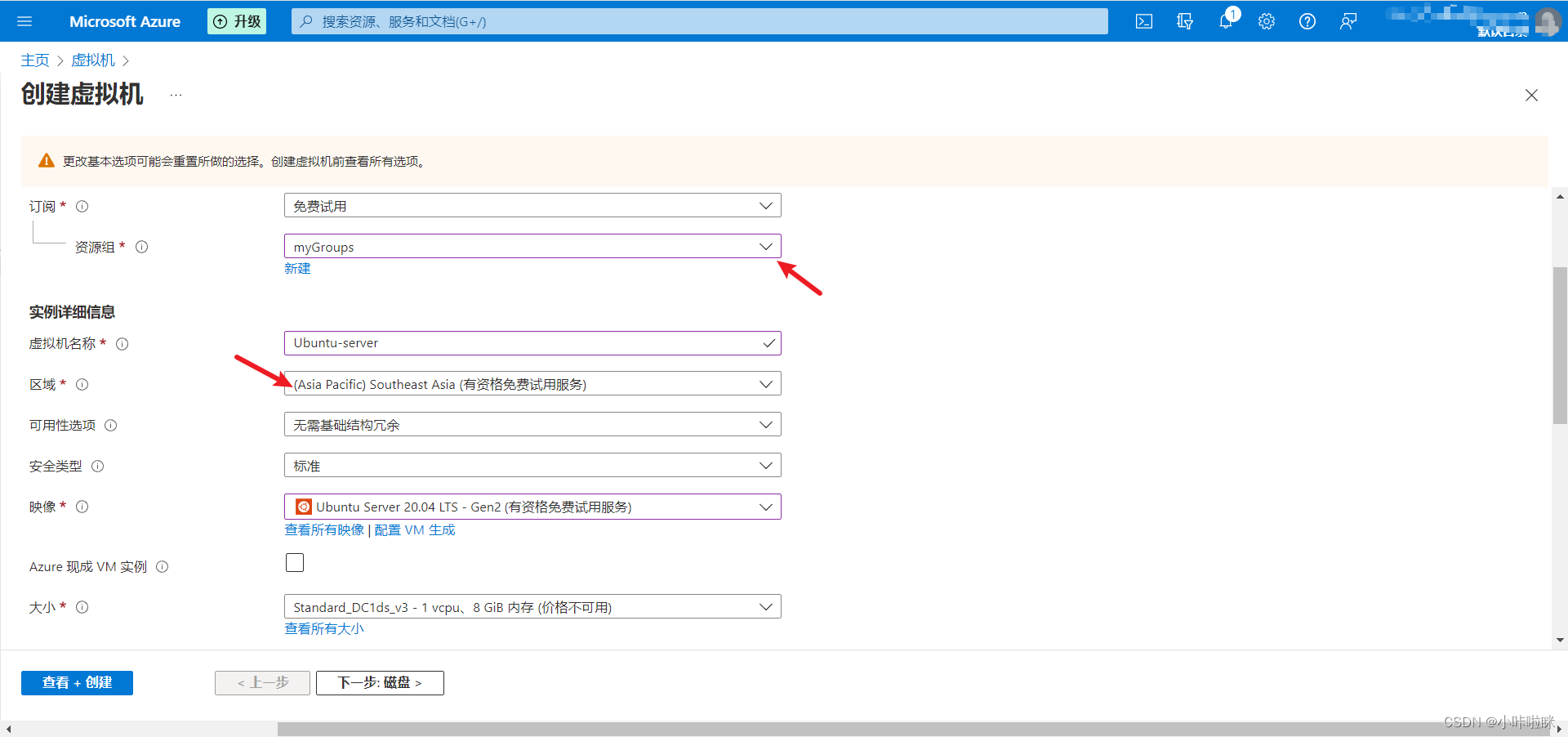Open the directories and subscriptions filter icon
The width and height of the screenshot is (1568, 737).
click(1185, 21)
